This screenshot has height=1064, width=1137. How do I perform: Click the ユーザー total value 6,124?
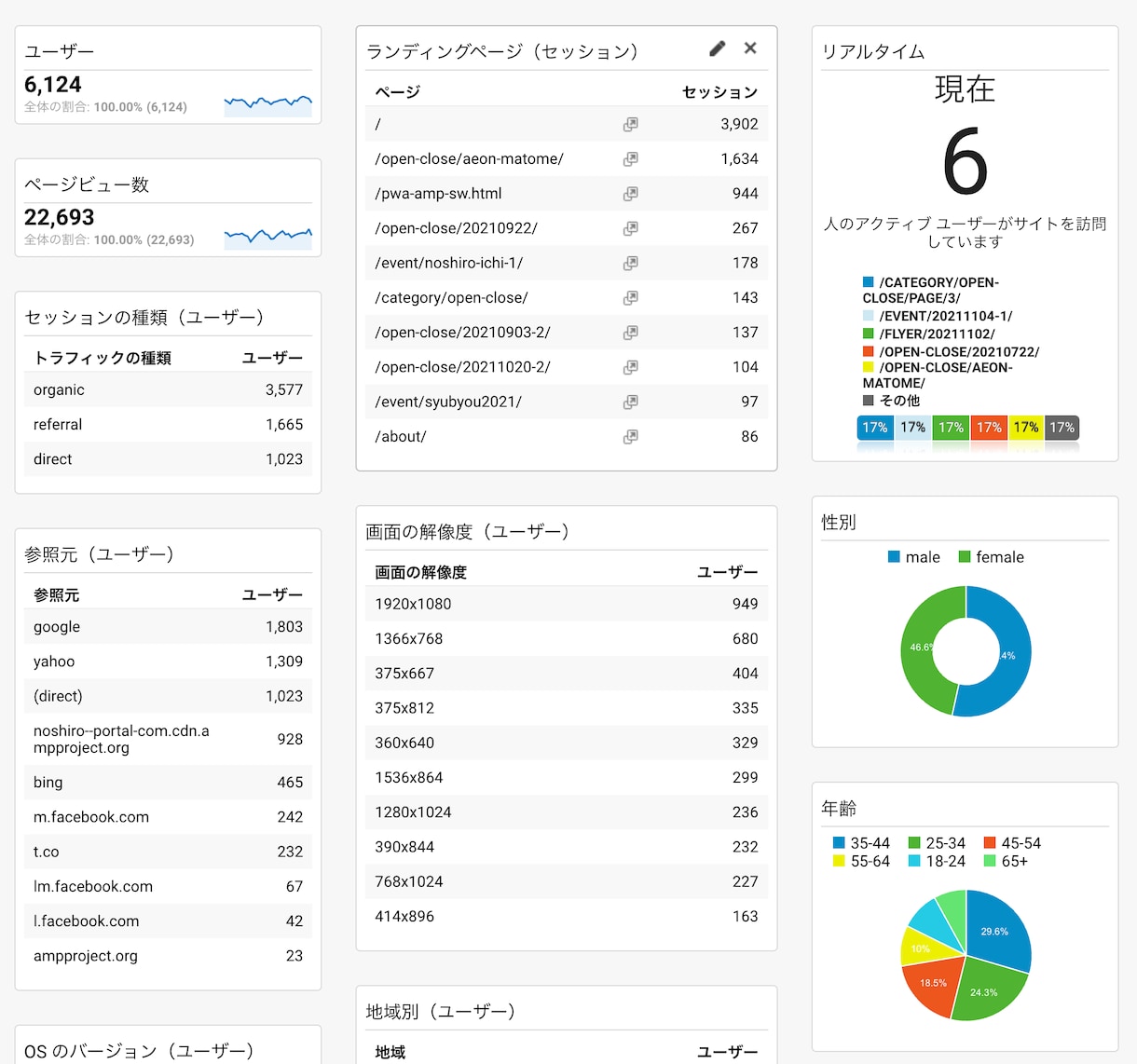[53, 85]
